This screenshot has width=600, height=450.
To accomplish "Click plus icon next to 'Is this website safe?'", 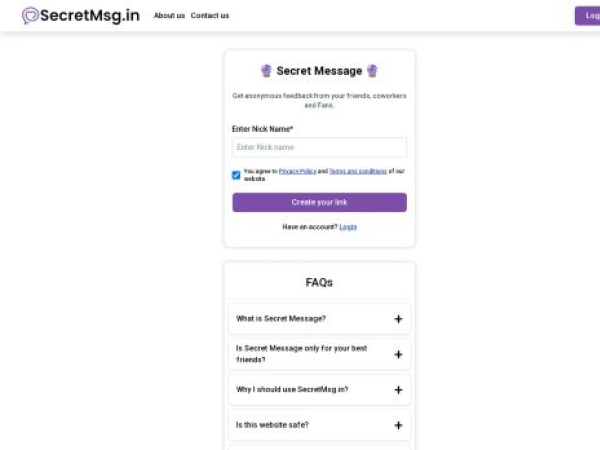I will (398, 425).
